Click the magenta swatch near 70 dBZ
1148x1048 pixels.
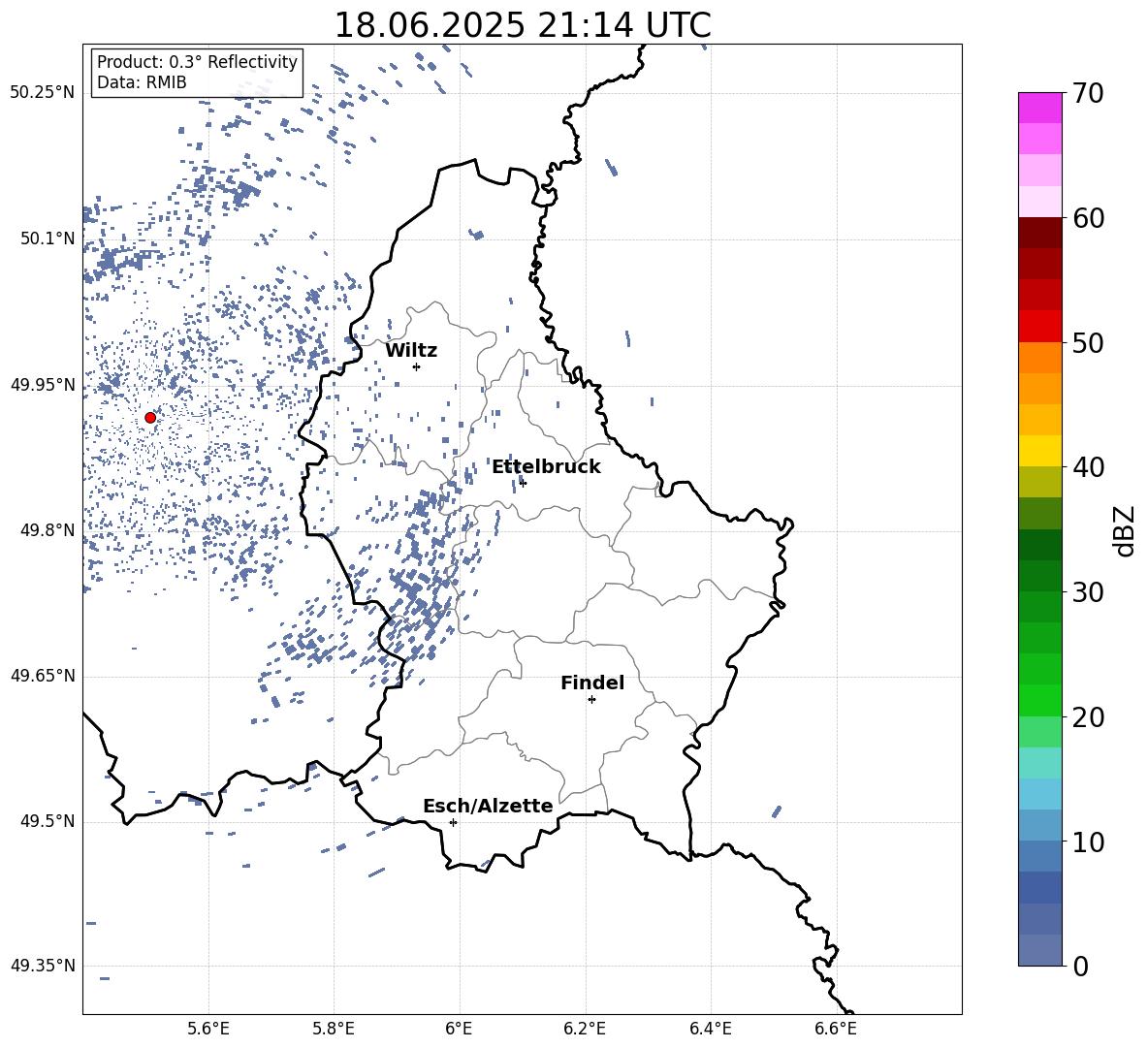[x=1039, y=108]
